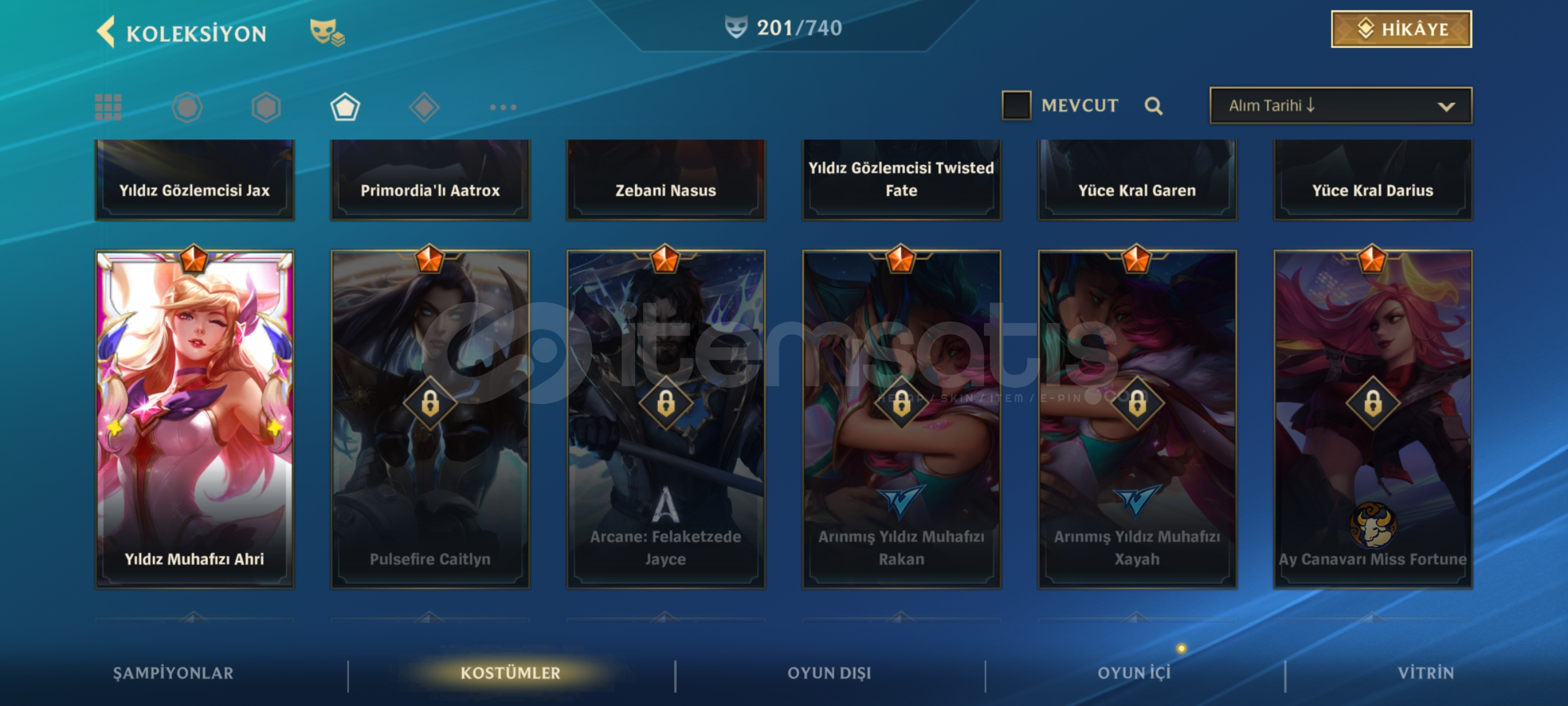Select the hexagon rarity filter icon

266,107
